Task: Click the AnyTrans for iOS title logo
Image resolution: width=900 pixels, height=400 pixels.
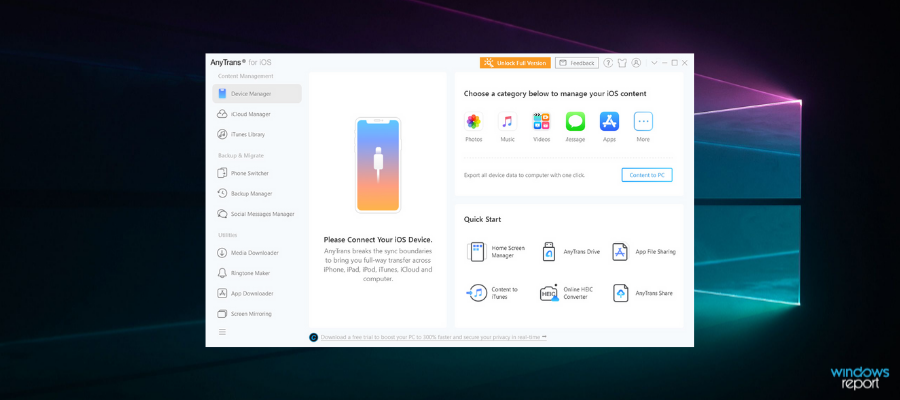Action: click(x=240, y=62)
